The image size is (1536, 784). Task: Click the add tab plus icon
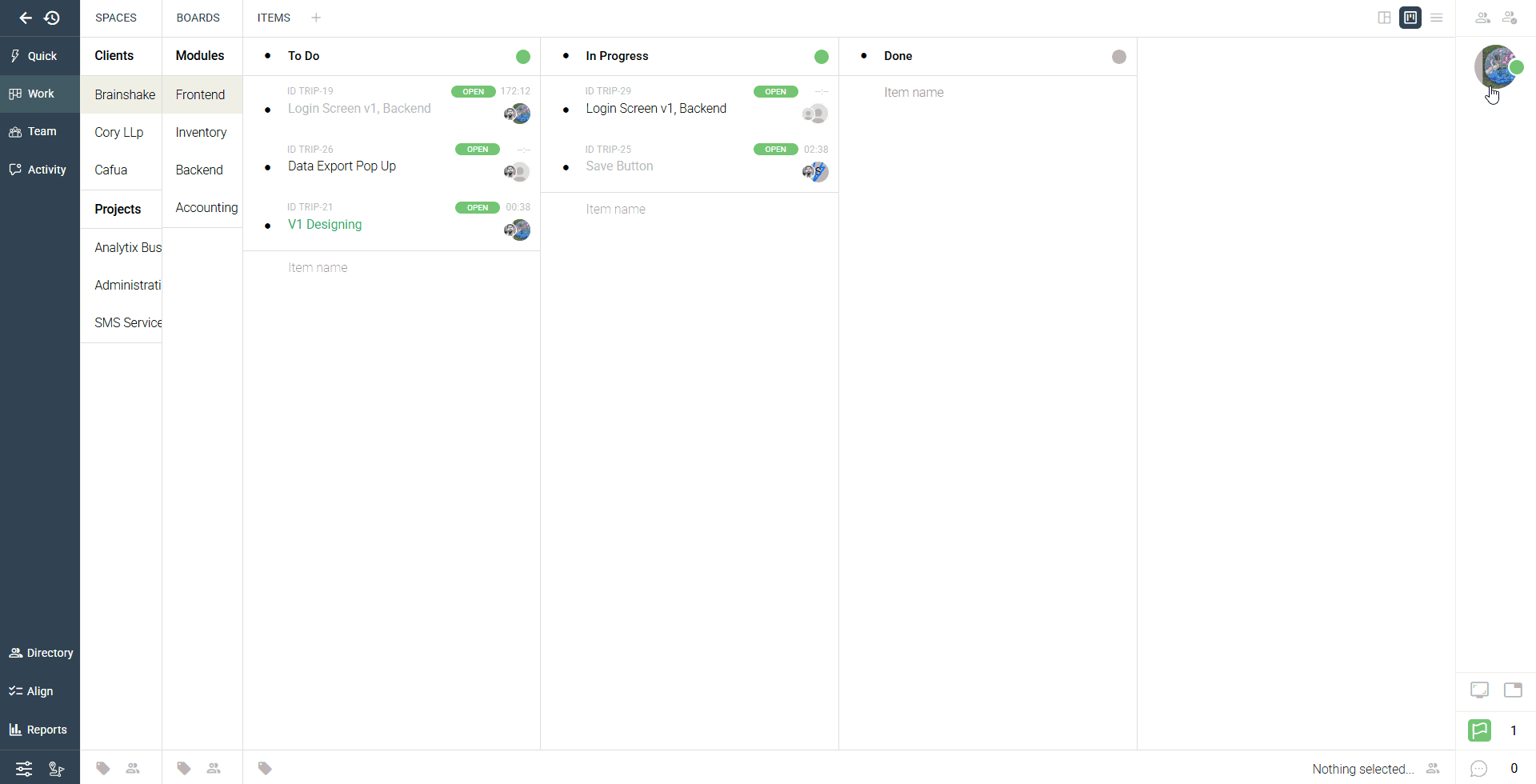(x=316, y=18)
